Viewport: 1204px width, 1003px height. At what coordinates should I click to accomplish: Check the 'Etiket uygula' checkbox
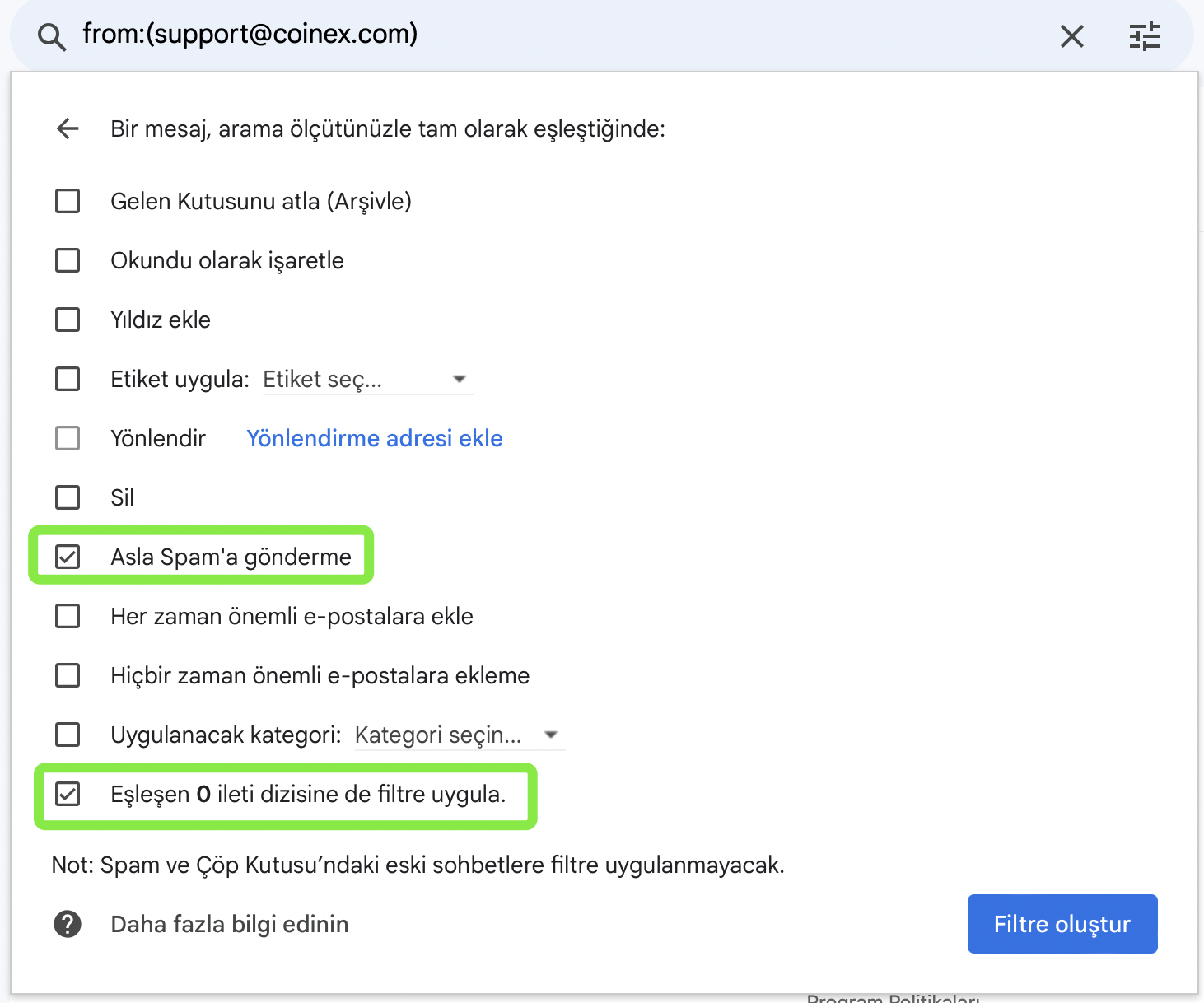point(68,379)
